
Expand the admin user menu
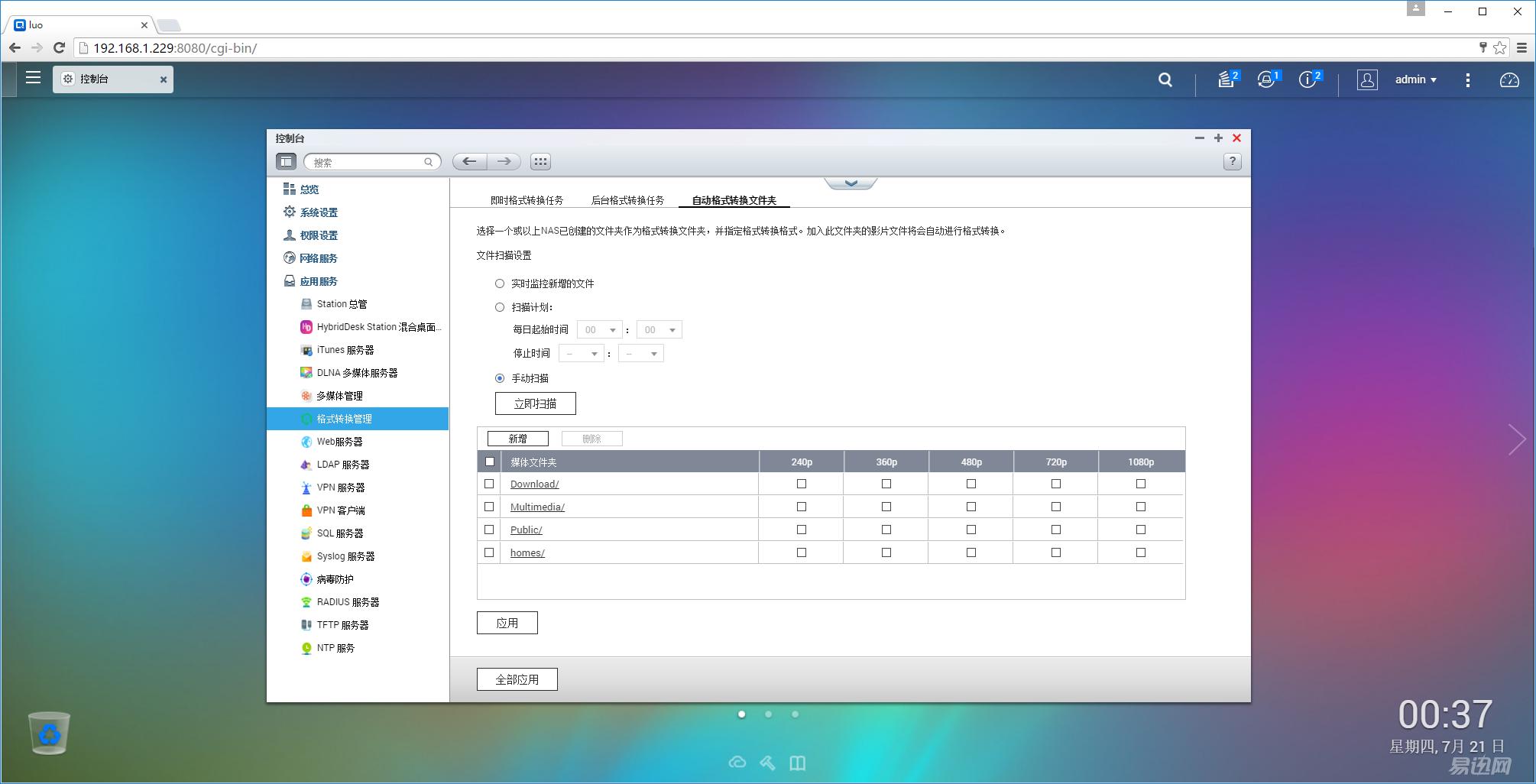[x=1415, y=79]
